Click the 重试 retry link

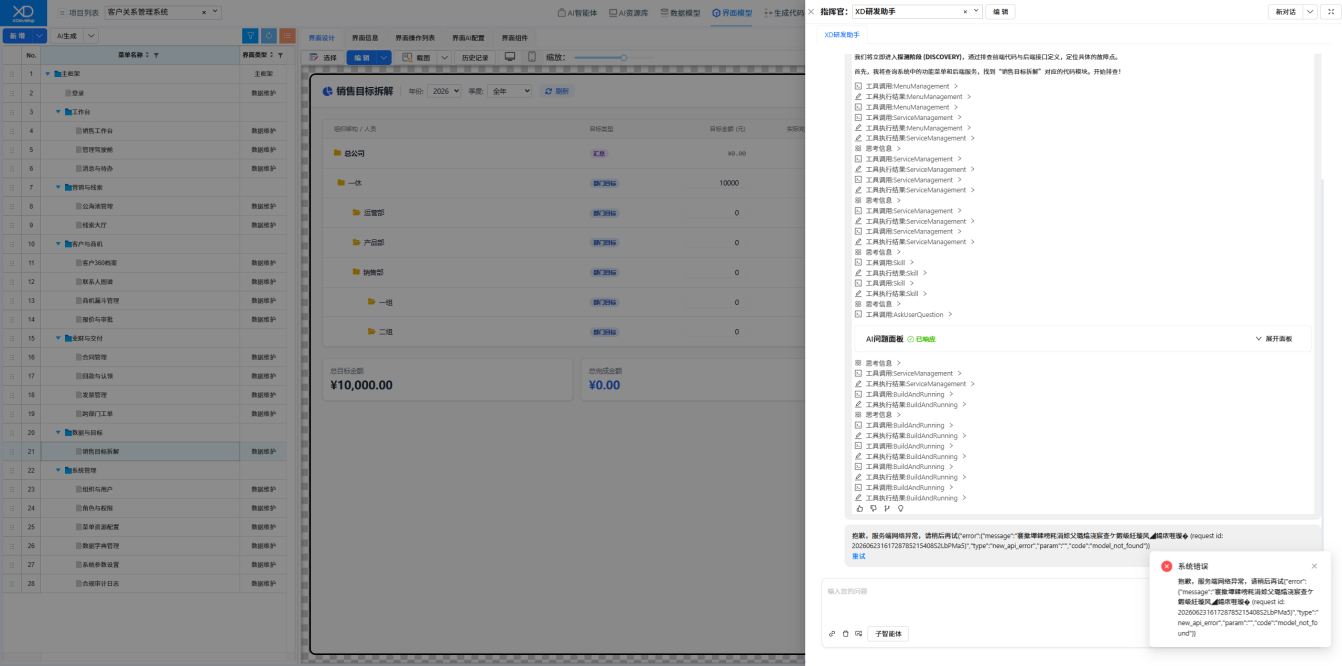click(x=858, y=556)
